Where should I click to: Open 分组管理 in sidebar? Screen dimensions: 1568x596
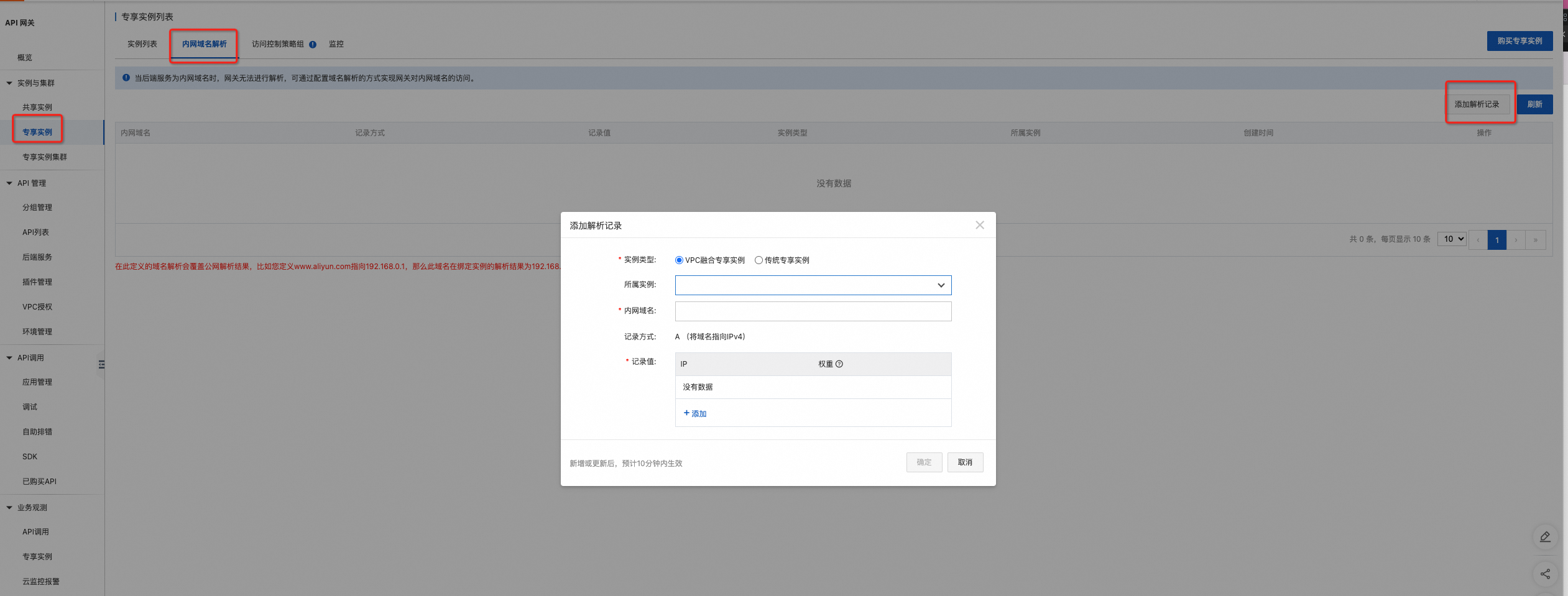click(x=37, y=208)
